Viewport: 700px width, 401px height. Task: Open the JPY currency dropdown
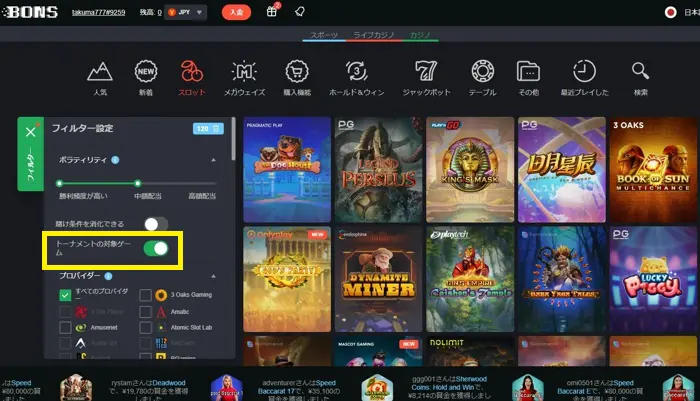pyautogui.click(x=186, y=13)
